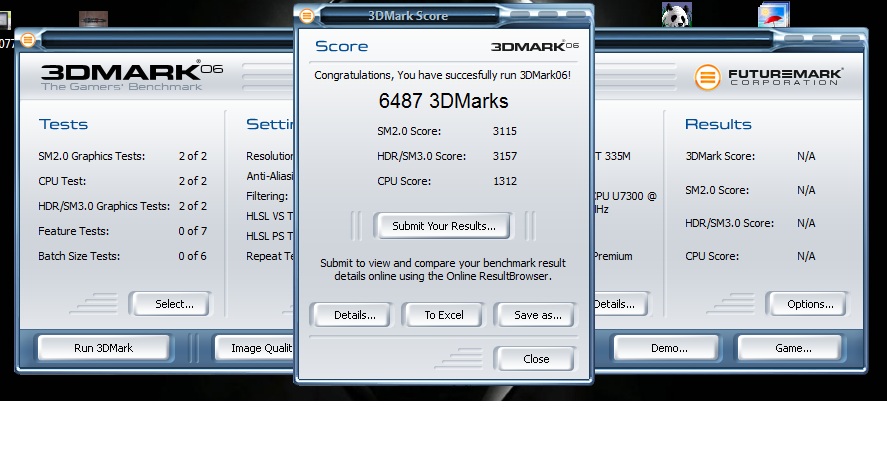The image size is (887, 460).
Task: Open system Details in main window
Action: 621,304
